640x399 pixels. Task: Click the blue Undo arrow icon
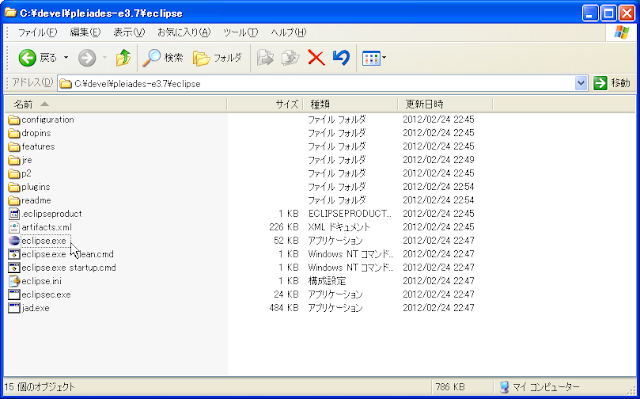(341, 58)
